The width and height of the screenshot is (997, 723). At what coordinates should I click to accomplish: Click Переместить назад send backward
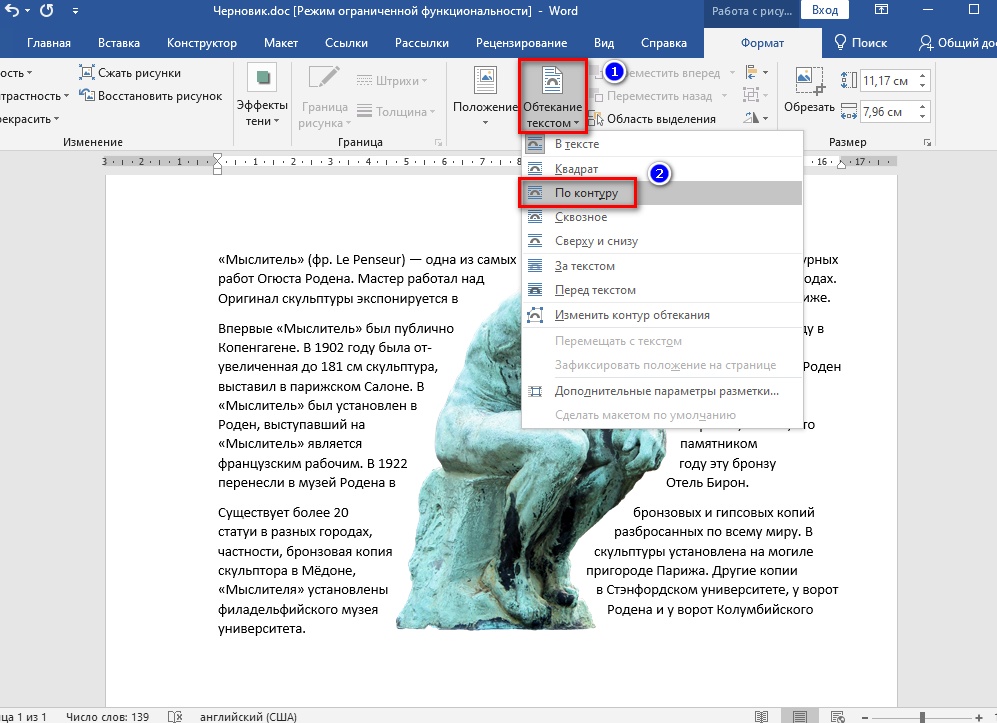pos(658,96)
